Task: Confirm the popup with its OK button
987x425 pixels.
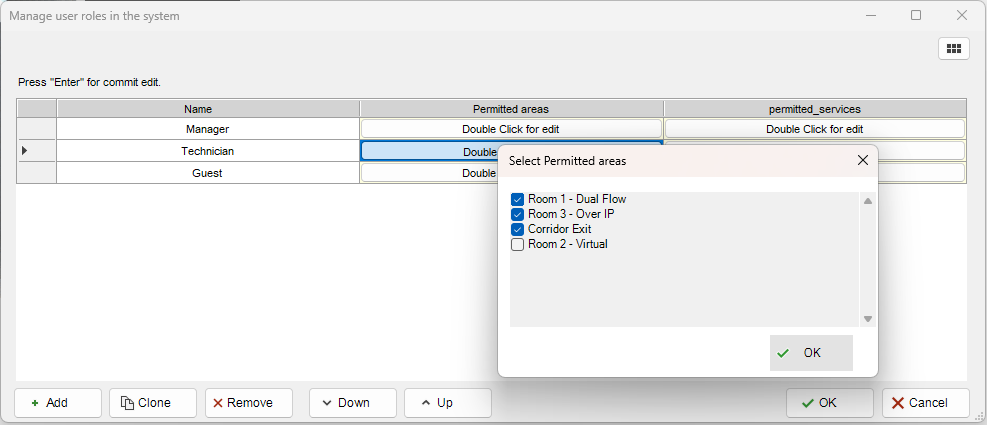Action: [x=811, y=353]
